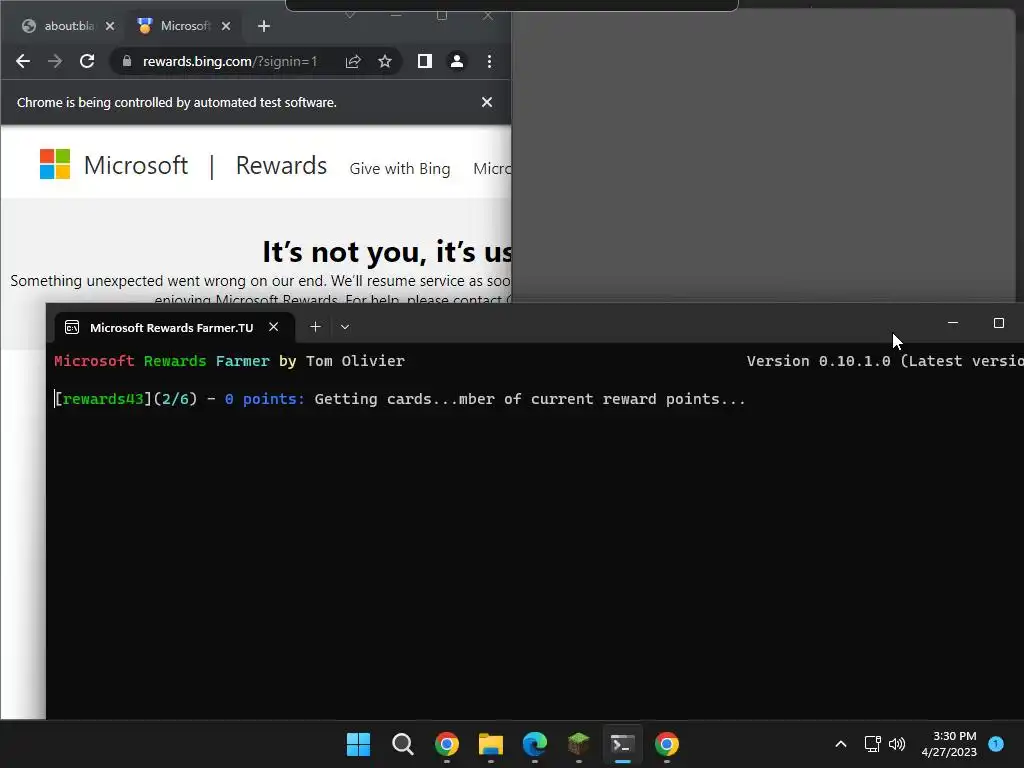Add a new terminal tab
1024x768 pixels.
(315, 327)
